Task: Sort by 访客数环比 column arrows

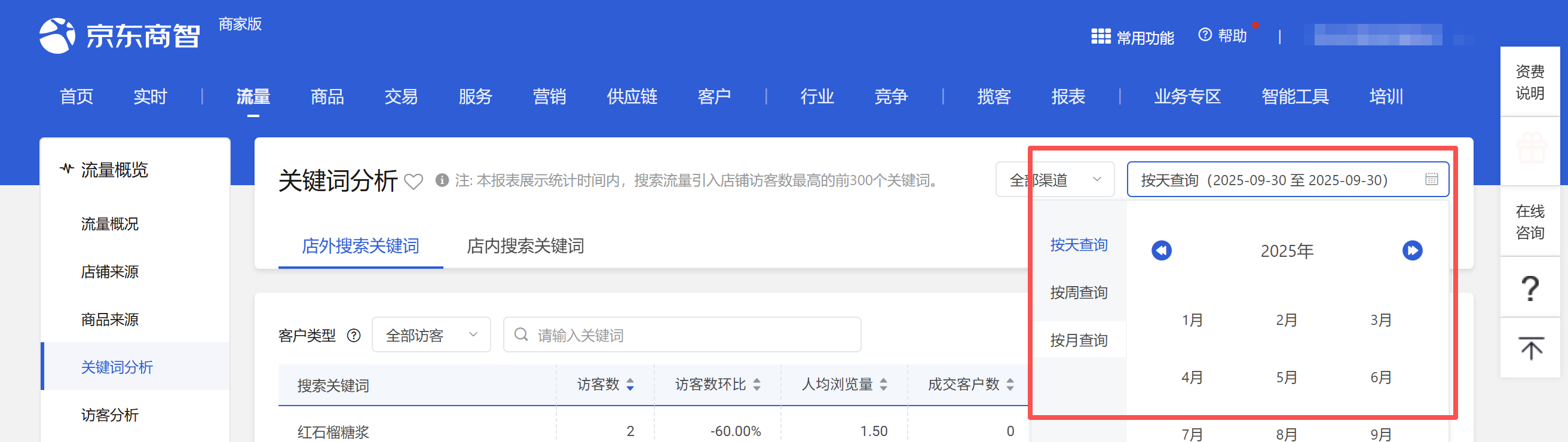Action: pyautogui.click(x=757, y=384)
